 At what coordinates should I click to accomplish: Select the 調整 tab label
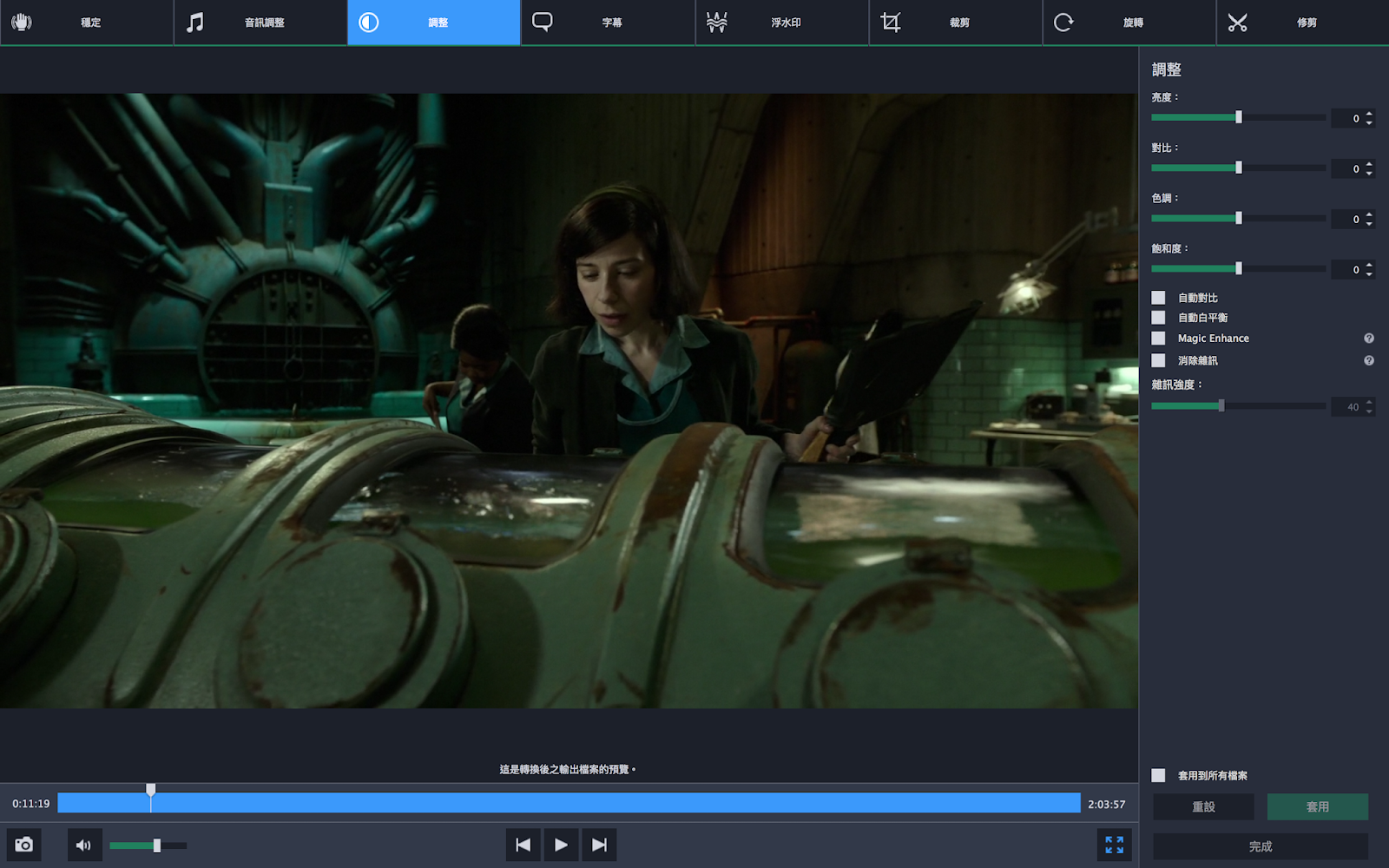click(x=438, y=23)
